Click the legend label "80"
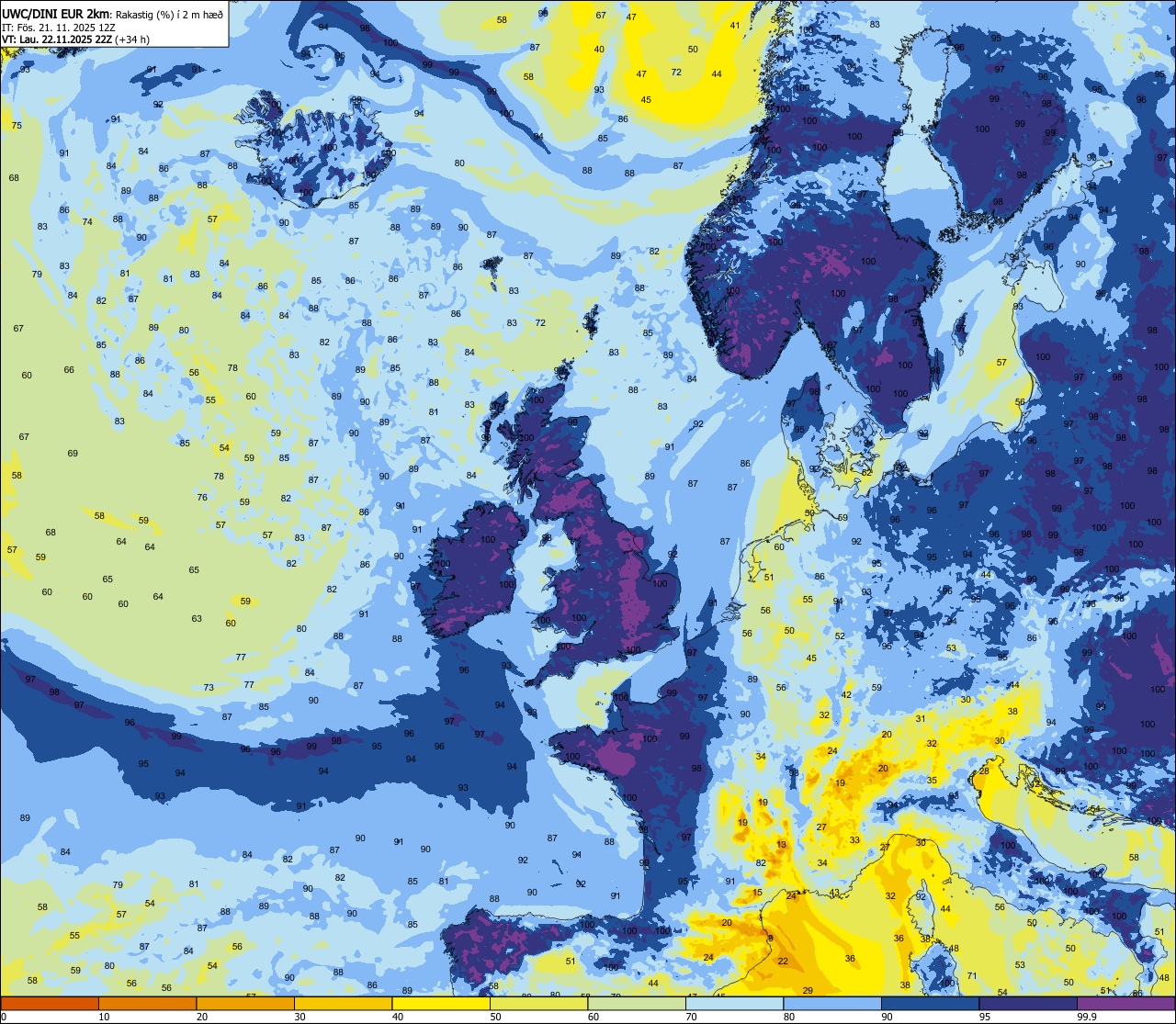The width and height of the screenshot is (1176, 1024). (x=789, y=1017)
